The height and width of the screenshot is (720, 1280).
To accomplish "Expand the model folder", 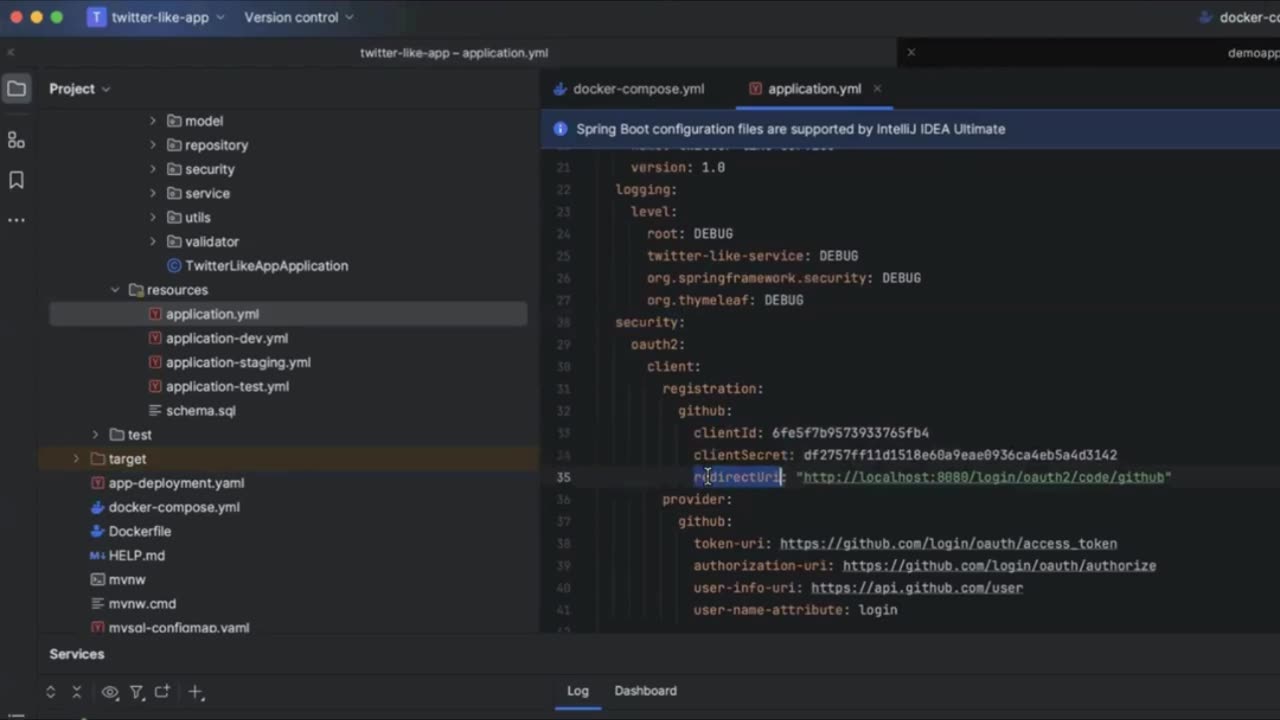I will [153, 121].
